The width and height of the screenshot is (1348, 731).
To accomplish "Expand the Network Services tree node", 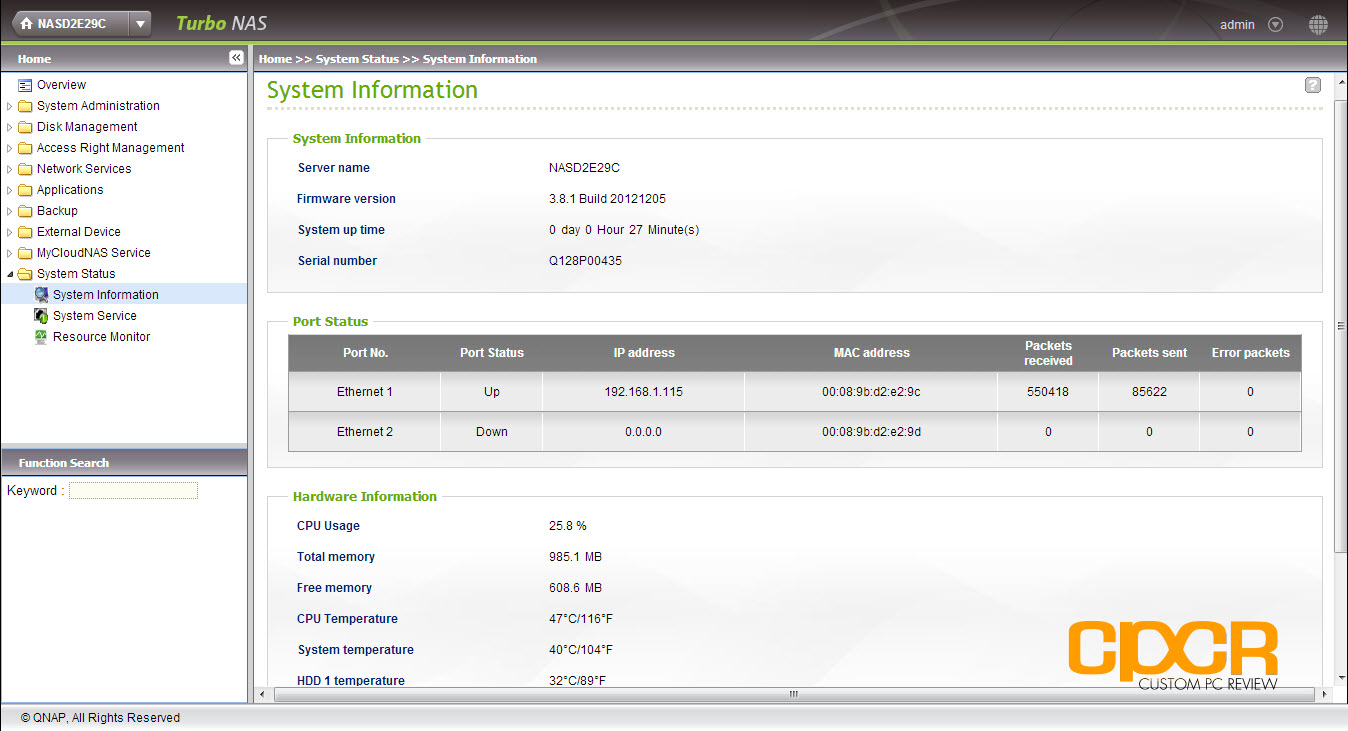I will point(10,169).
